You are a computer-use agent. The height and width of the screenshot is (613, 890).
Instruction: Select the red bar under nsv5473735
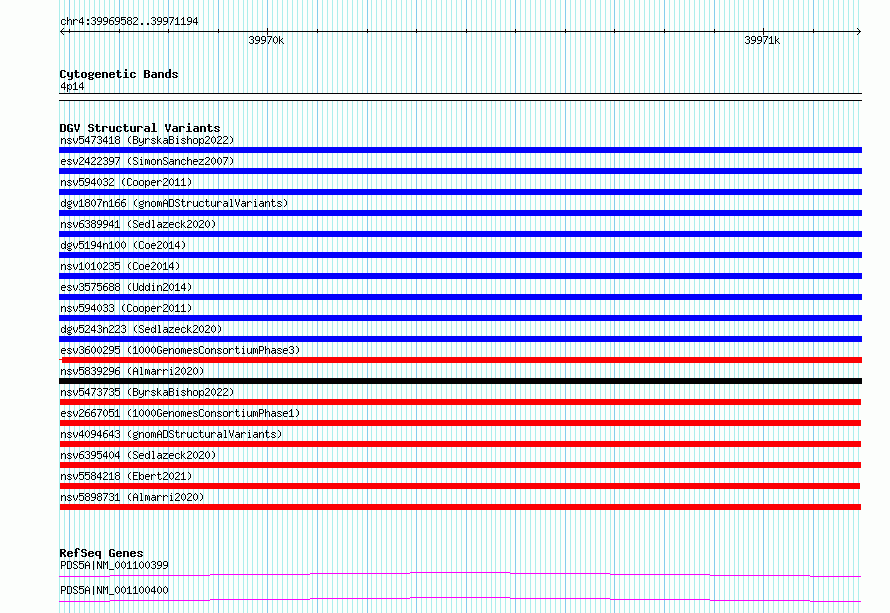click(460, 402)
